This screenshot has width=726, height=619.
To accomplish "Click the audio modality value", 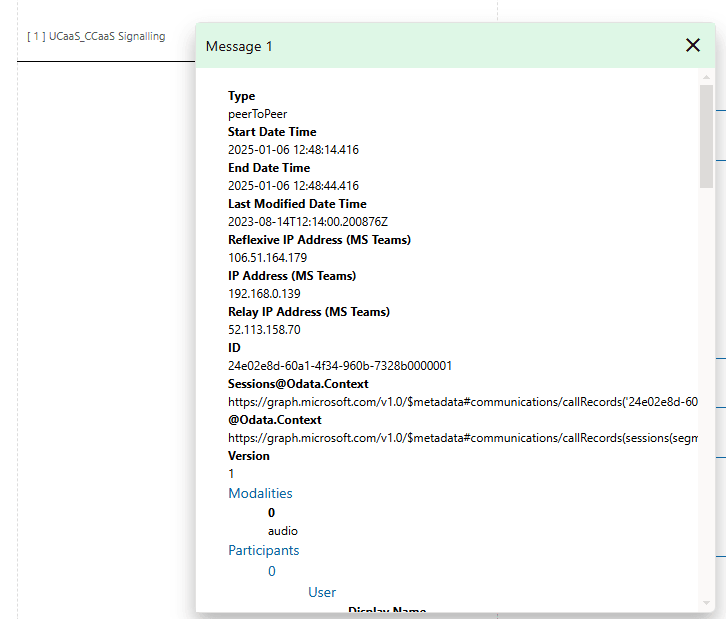I will click(282, 531).
